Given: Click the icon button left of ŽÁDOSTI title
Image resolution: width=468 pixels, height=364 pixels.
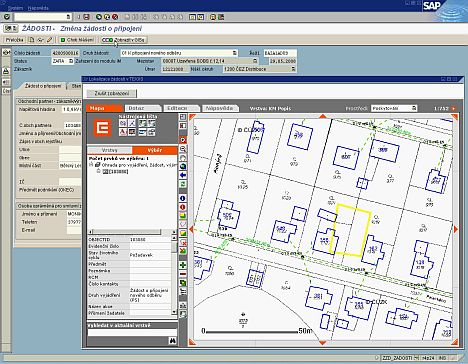Looking at the screenshot, I should click(11, 29).
